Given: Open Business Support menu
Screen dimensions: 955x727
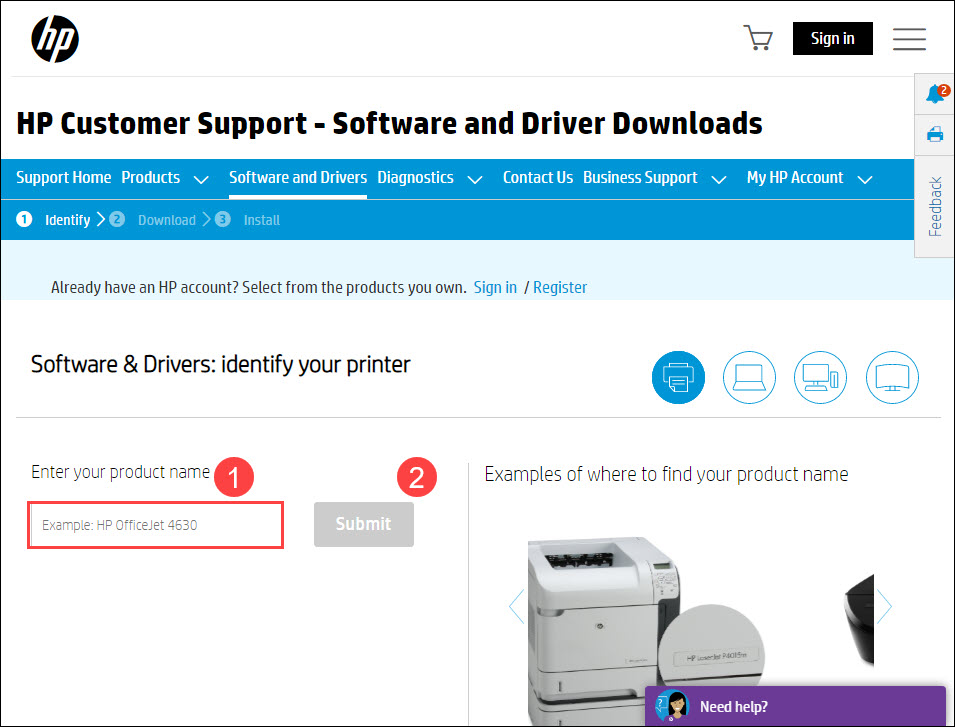Looking at the screenshot, I should 640,177.
